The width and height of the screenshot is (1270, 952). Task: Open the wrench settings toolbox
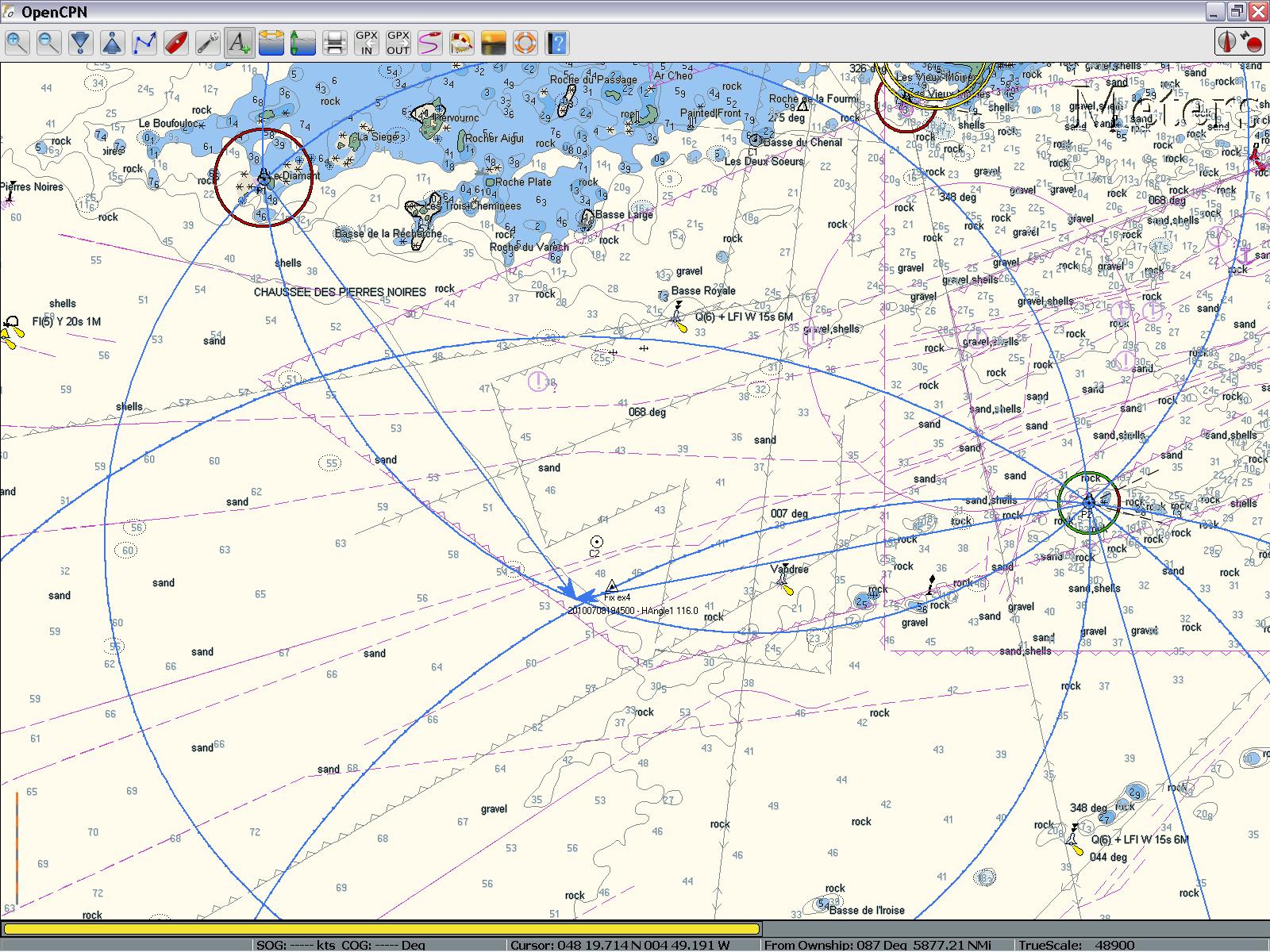tap(207, 43)
